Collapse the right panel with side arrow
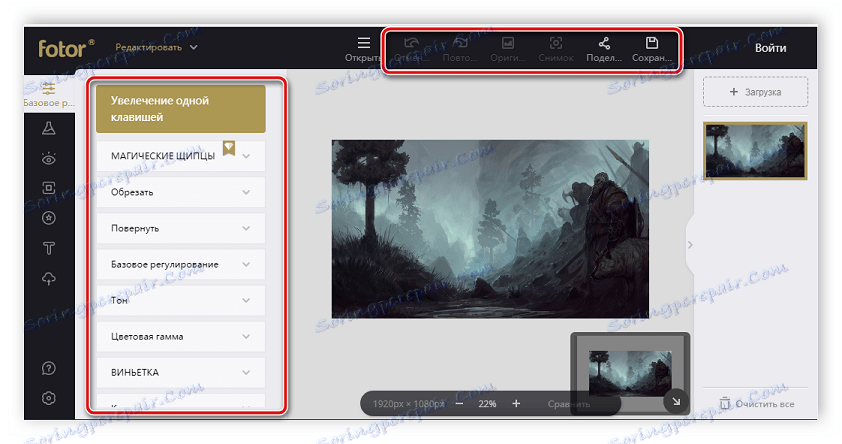 [x=690, y=245]
